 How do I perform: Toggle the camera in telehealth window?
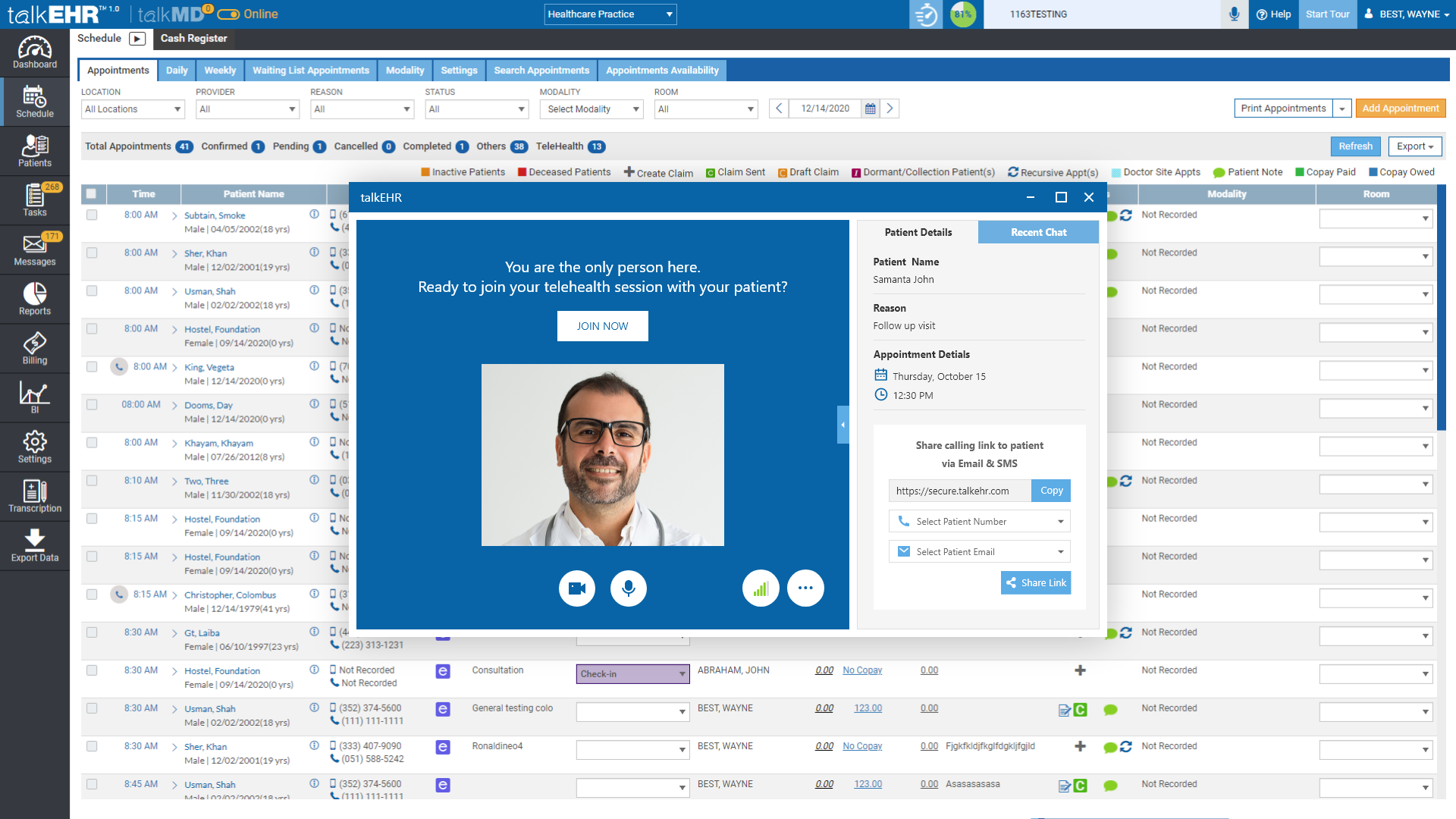576,588
